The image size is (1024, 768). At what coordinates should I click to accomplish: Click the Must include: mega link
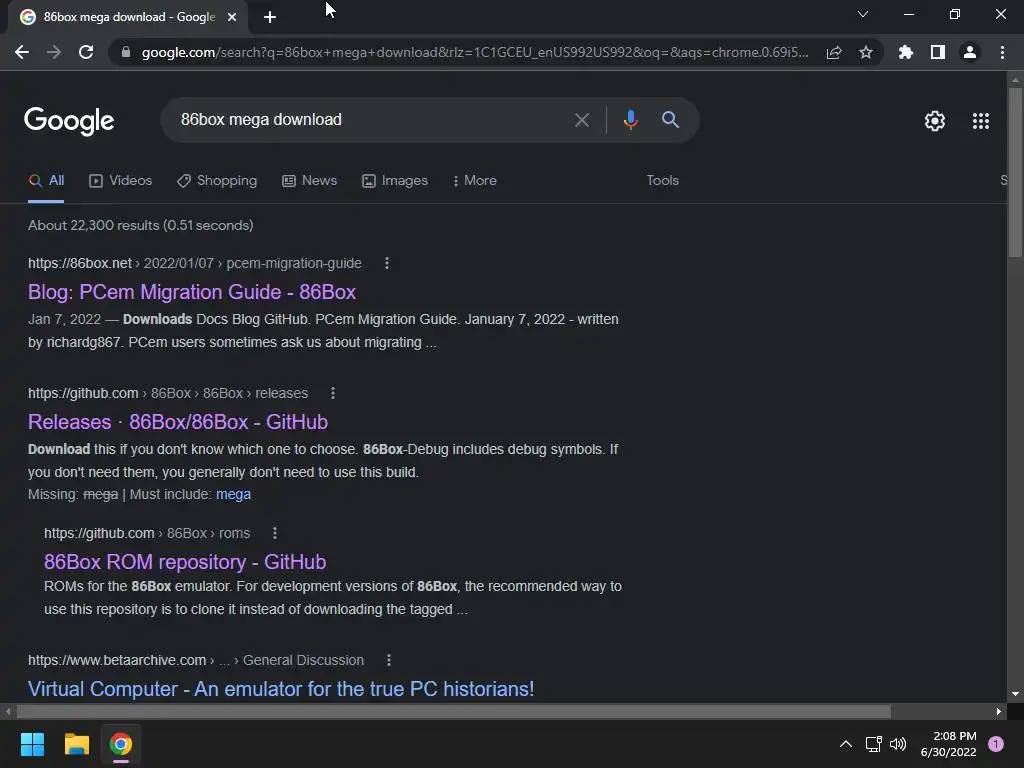pyautogui.click(x=233, y=494)
